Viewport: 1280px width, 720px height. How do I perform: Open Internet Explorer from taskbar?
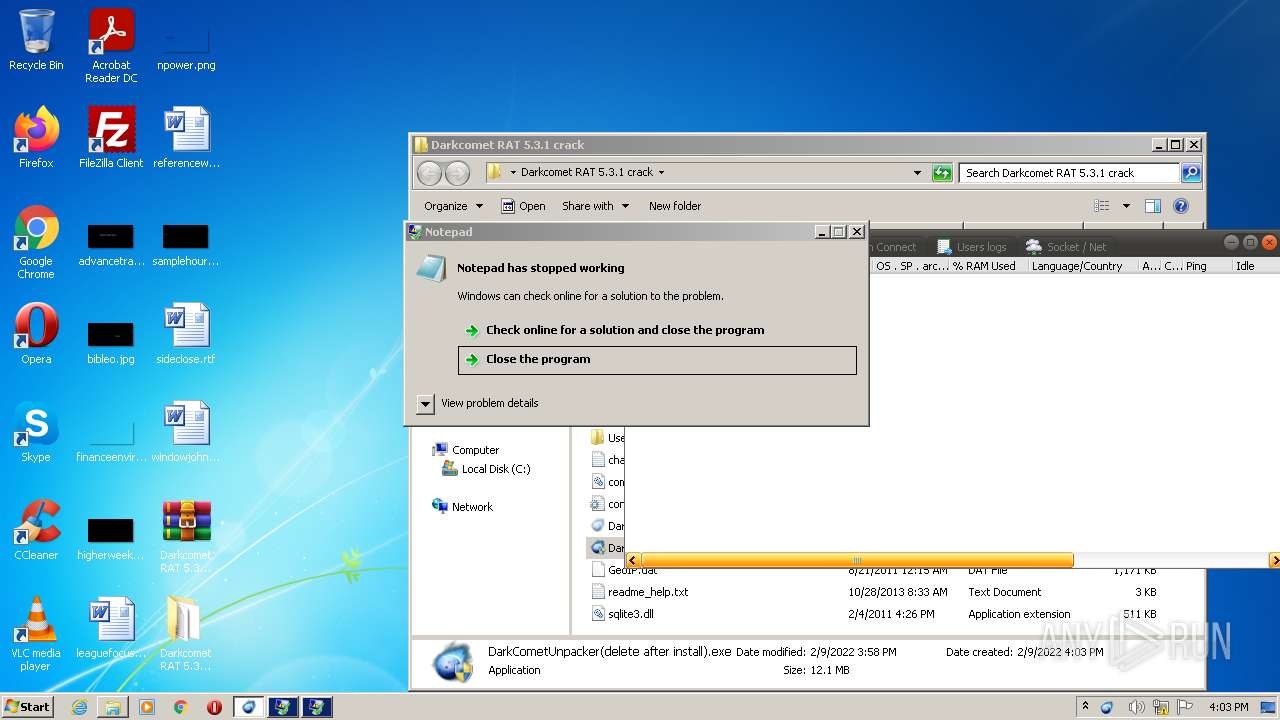[x=79, y=707]
